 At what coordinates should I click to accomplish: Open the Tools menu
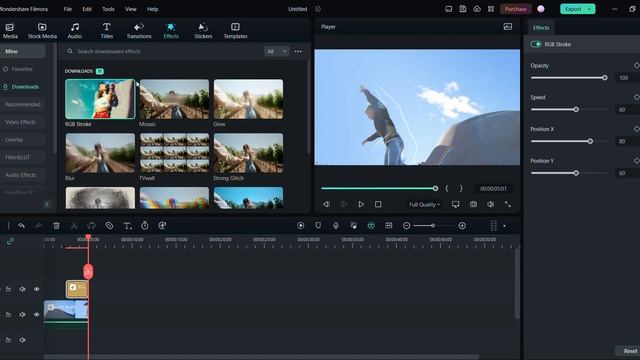pyautogui.click(x=108, y=9)
